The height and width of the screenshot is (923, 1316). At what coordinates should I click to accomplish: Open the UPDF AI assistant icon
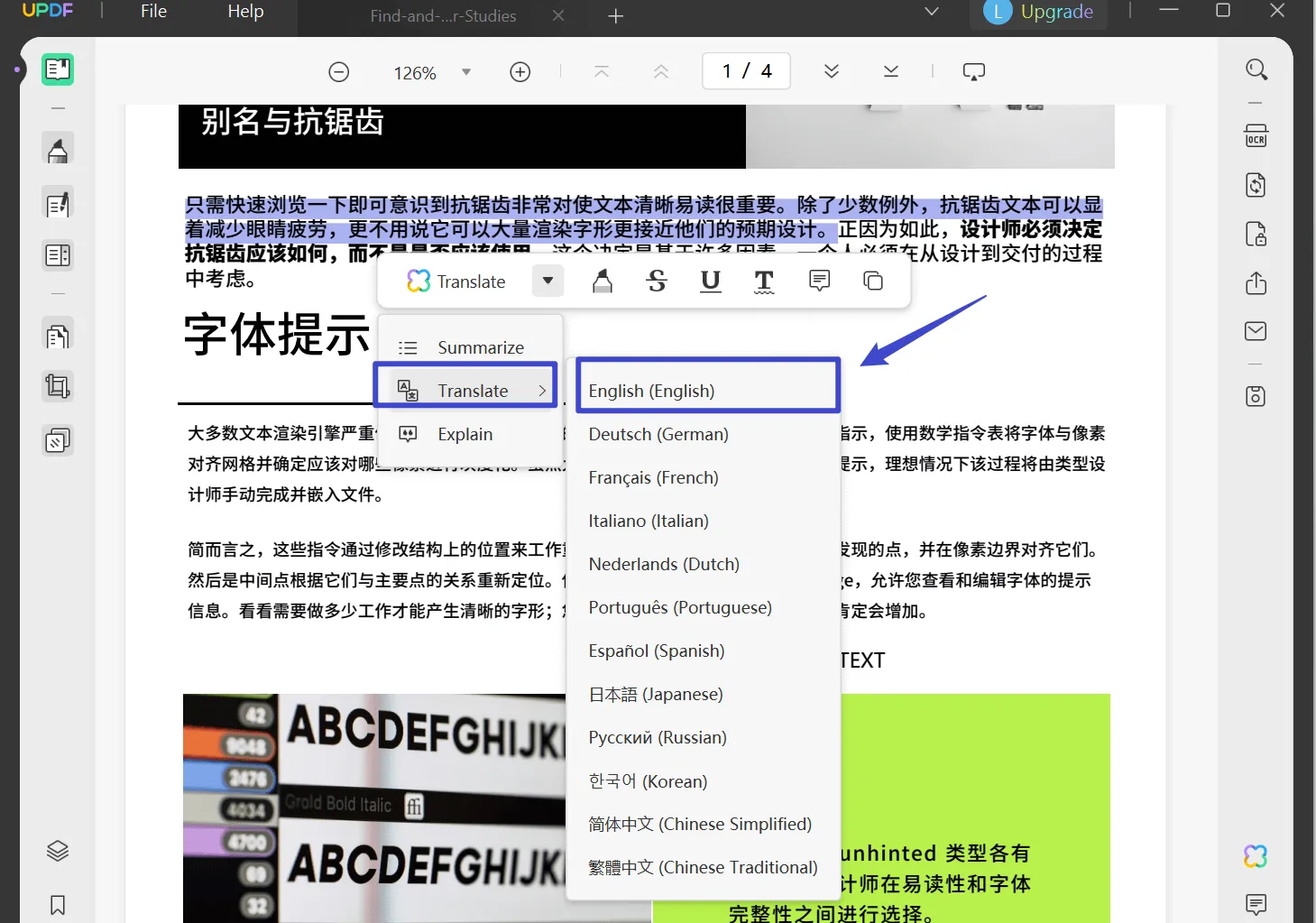(1256, 856)
